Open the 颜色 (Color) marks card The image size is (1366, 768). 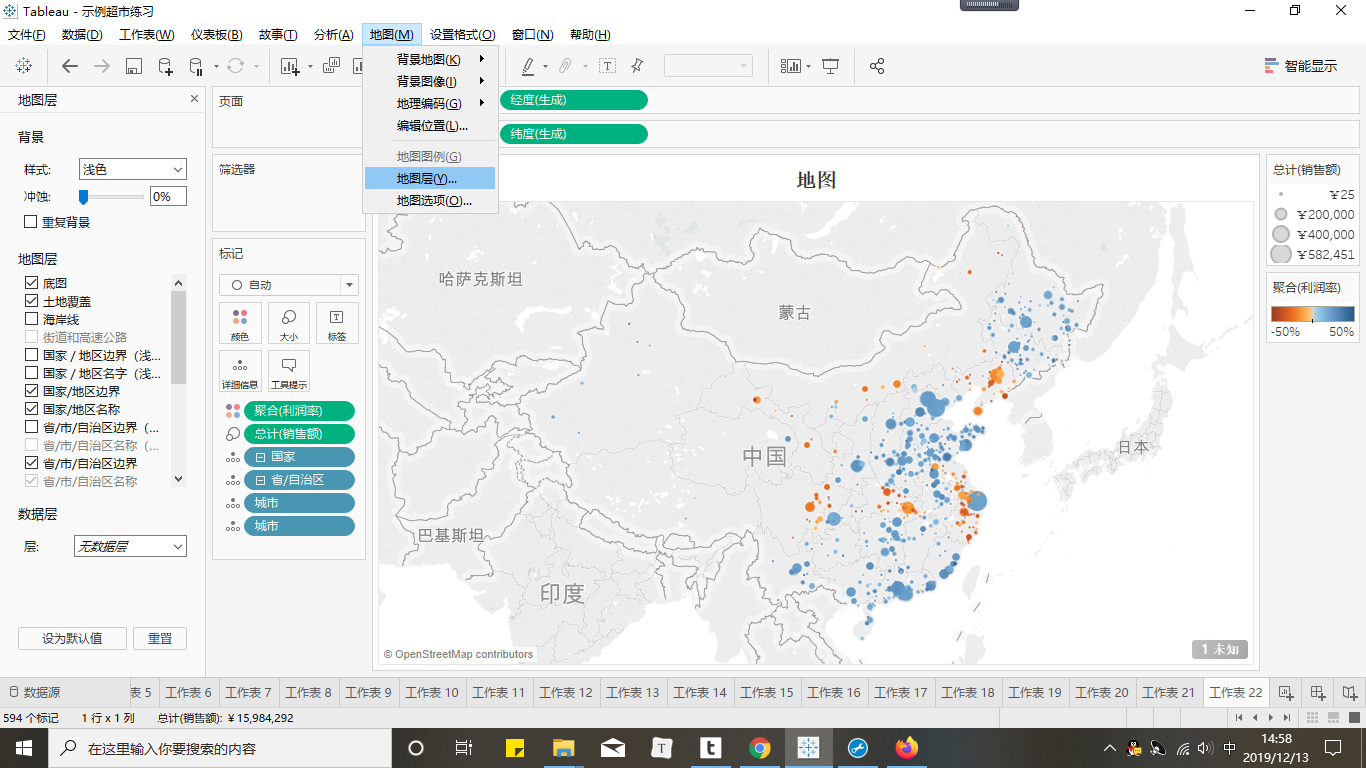point(240,323)
